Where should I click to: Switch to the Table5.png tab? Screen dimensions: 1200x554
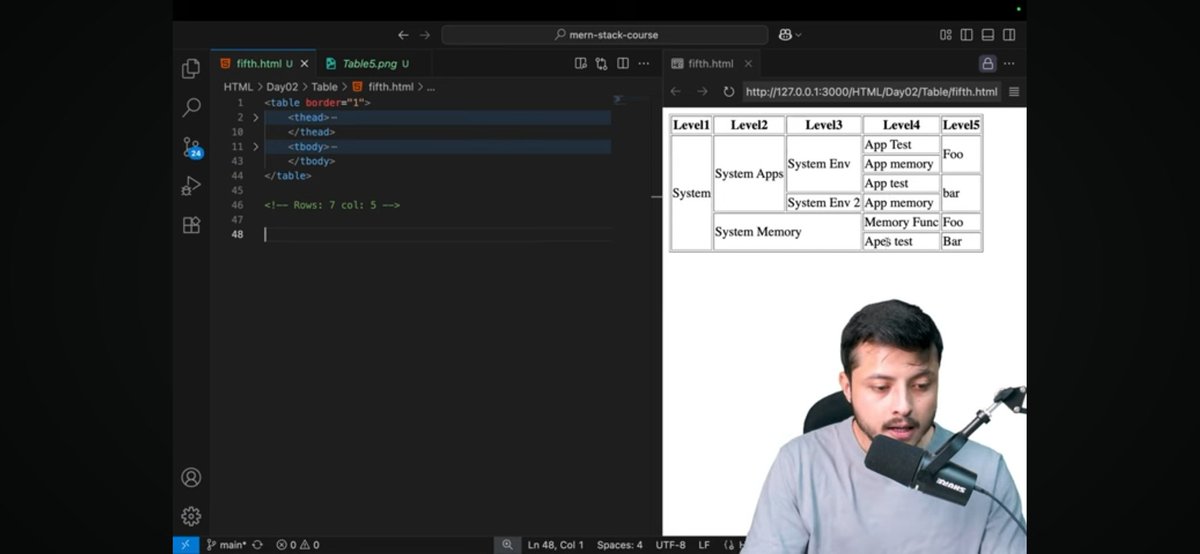367,63
